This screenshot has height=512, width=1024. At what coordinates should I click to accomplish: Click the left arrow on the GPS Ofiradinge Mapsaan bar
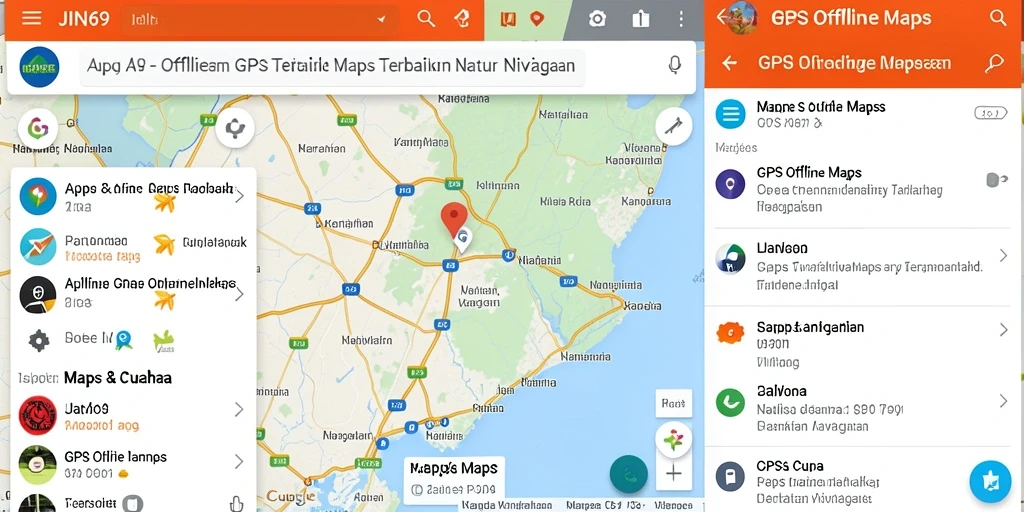click(x=729, y=63)
